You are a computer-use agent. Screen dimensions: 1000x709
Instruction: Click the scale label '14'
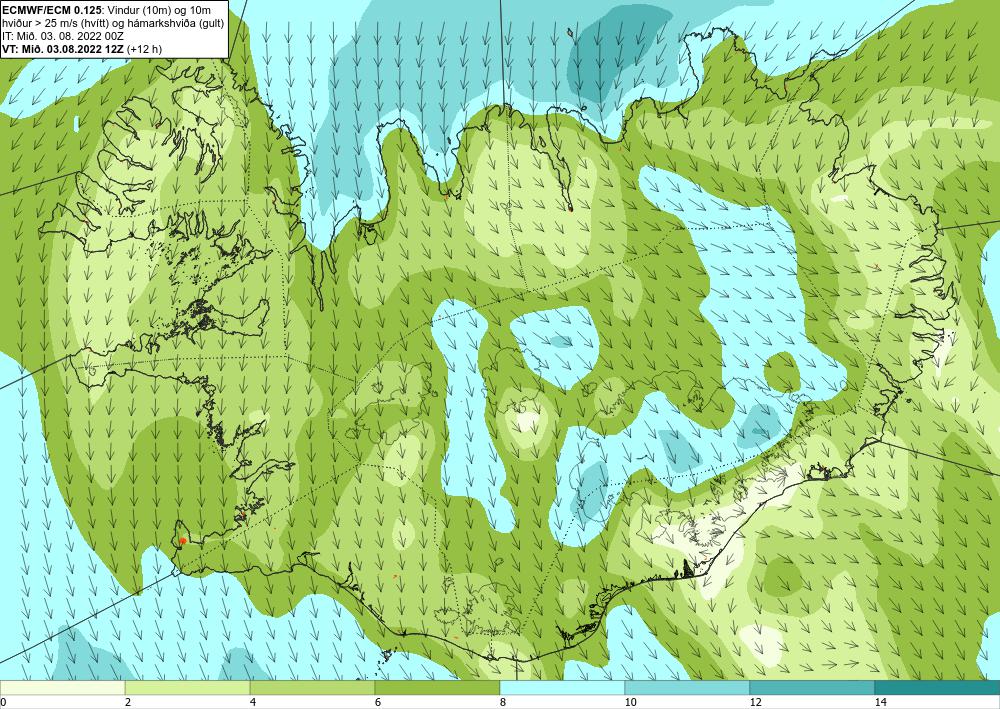pyautogui.click(x=880, y=702)
